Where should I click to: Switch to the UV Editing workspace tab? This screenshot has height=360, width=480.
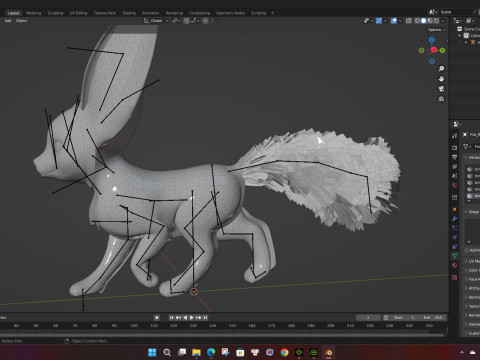78,13
